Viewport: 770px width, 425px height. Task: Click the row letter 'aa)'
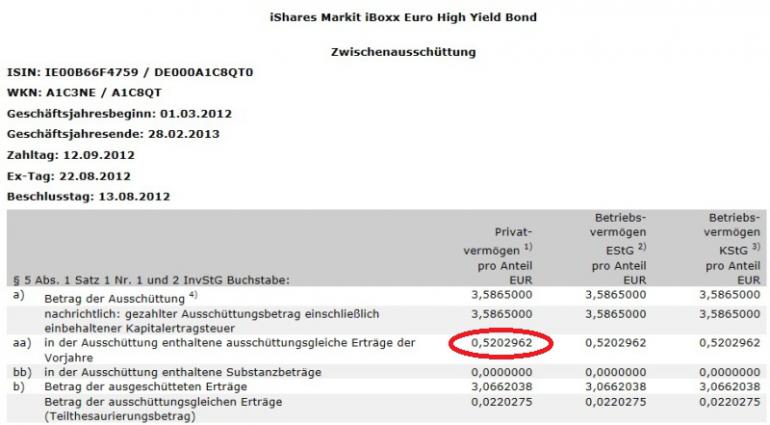click(x=22, y=343)
